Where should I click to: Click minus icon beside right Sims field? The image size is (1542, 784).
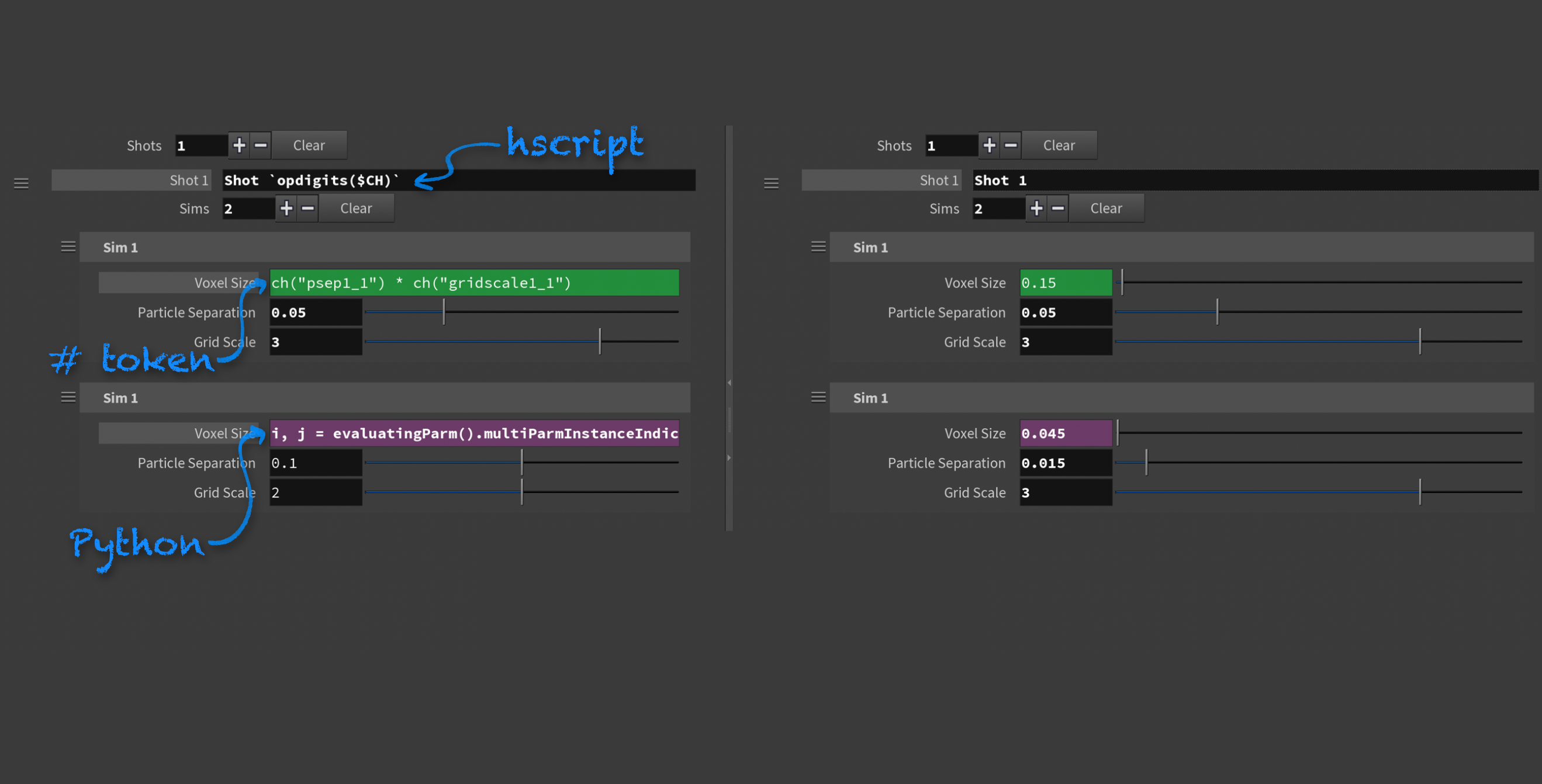pos(1058,209)
